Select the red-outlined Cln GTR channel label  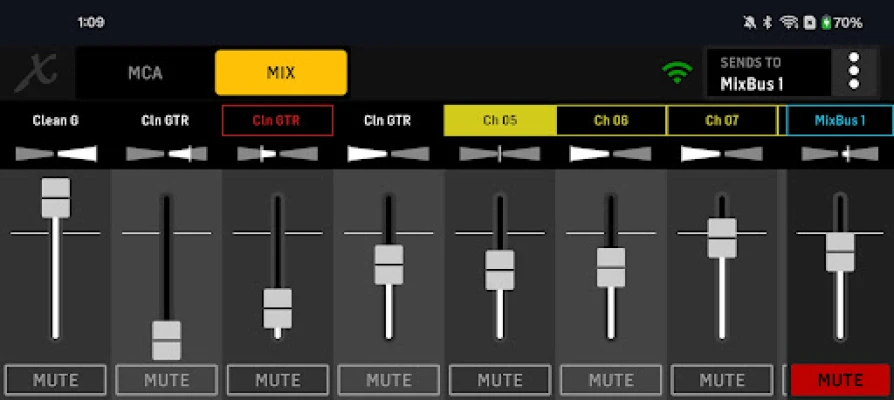pyautogui.click(x=277, y=121)
